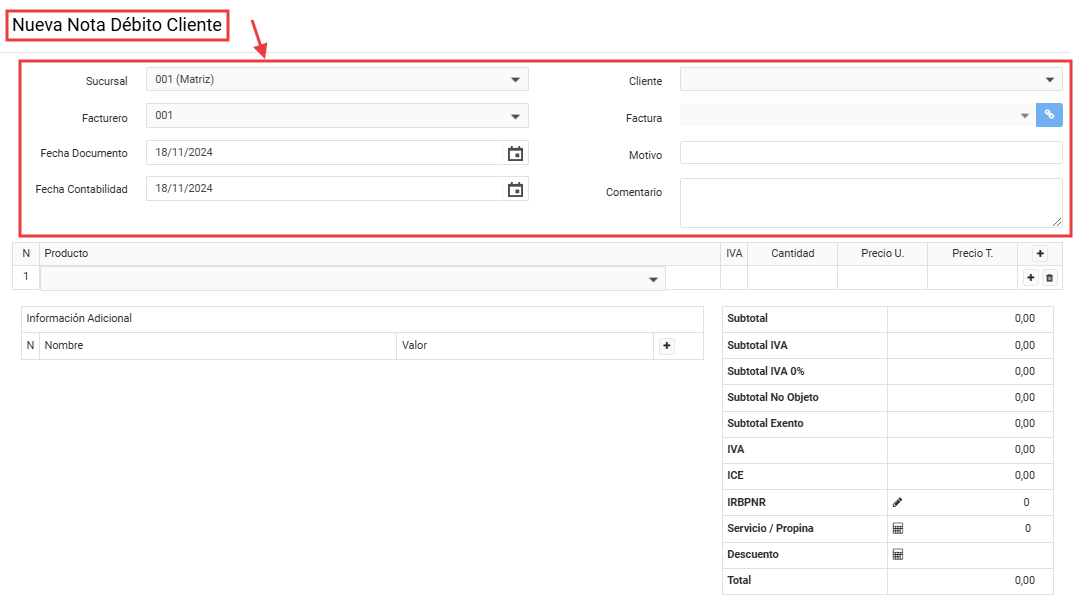Open the Cliente dropdown
This screenshot has height=600, width=1073.
(x=871, y=79)
